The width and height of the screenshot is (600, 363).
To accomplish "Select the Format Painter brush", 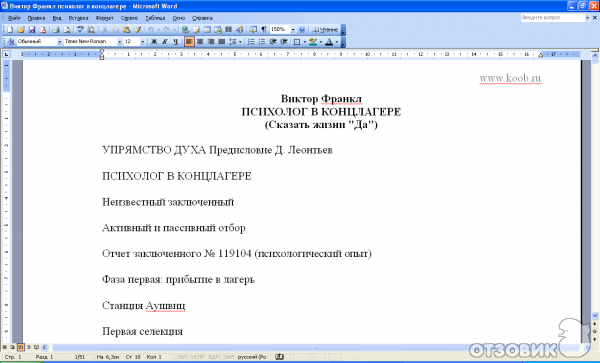I will click(137, 29).
